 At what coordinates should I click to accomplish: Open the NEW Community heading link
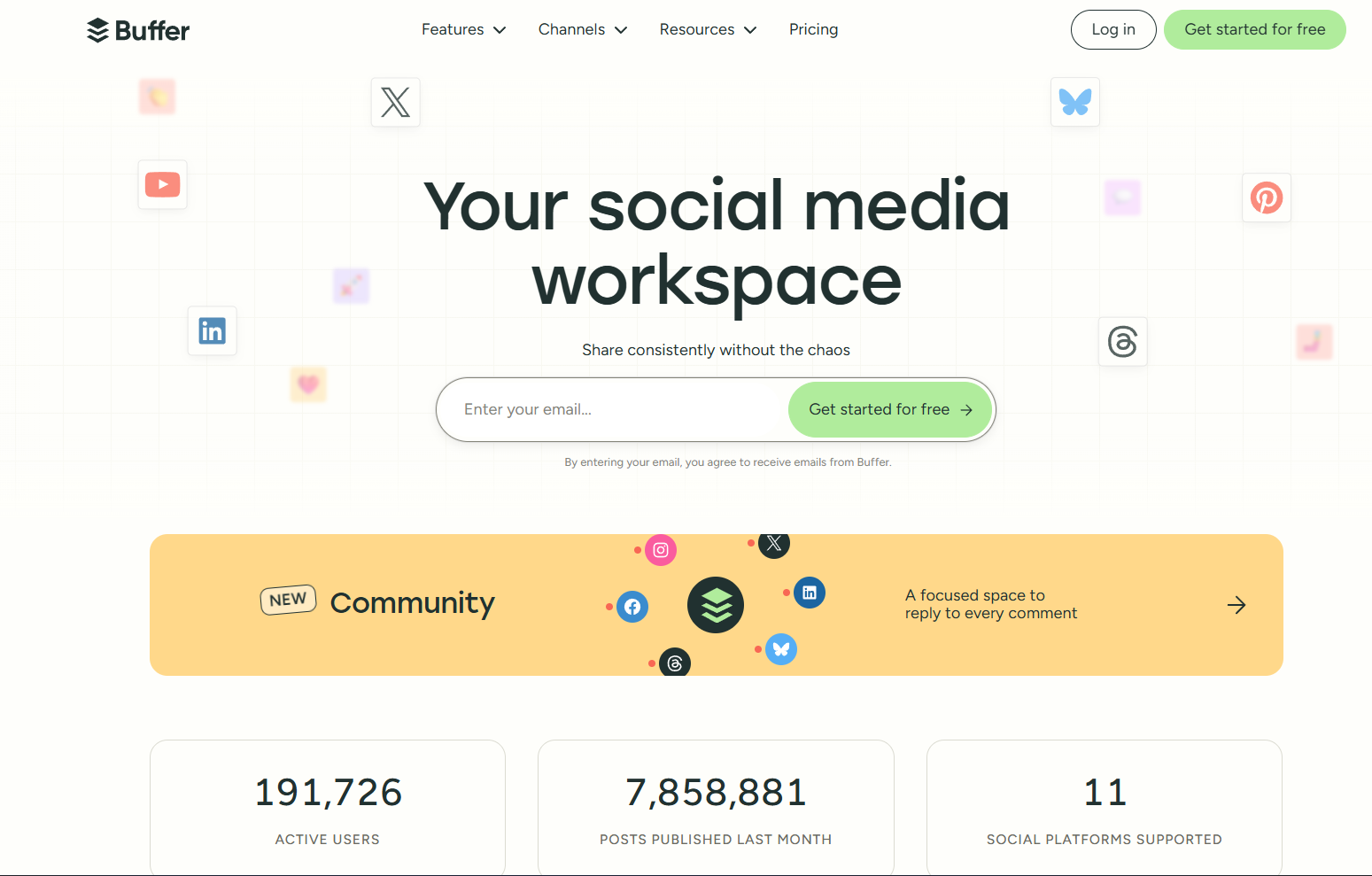(x=412, y=603)
